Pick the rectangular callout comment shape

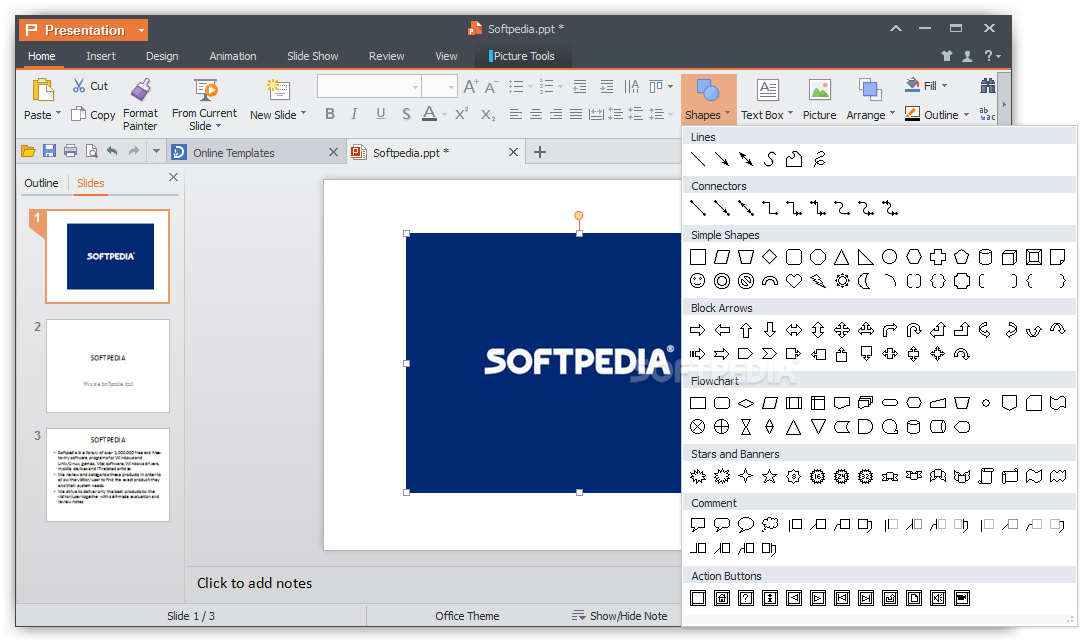pyautogui.click(x=698, y=525)
